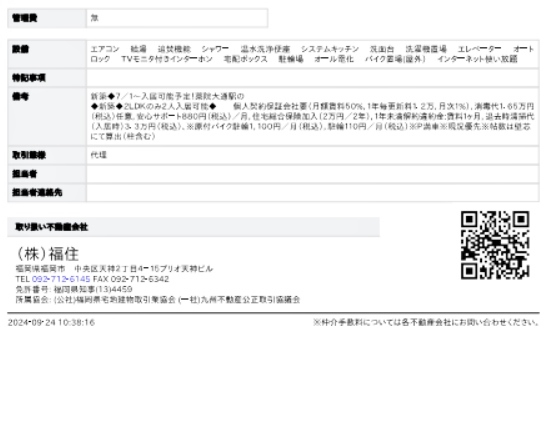Click the インターネット使い放題 equipment item

point(477,59)
